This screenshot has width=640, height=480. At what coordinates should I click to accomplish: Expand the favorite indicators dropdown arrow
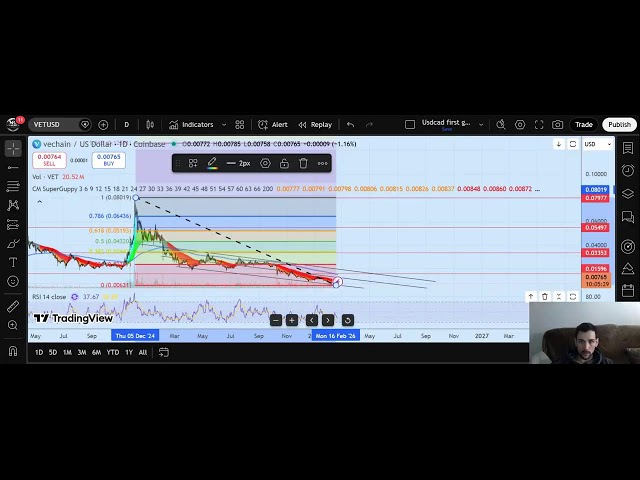point(224,125)
